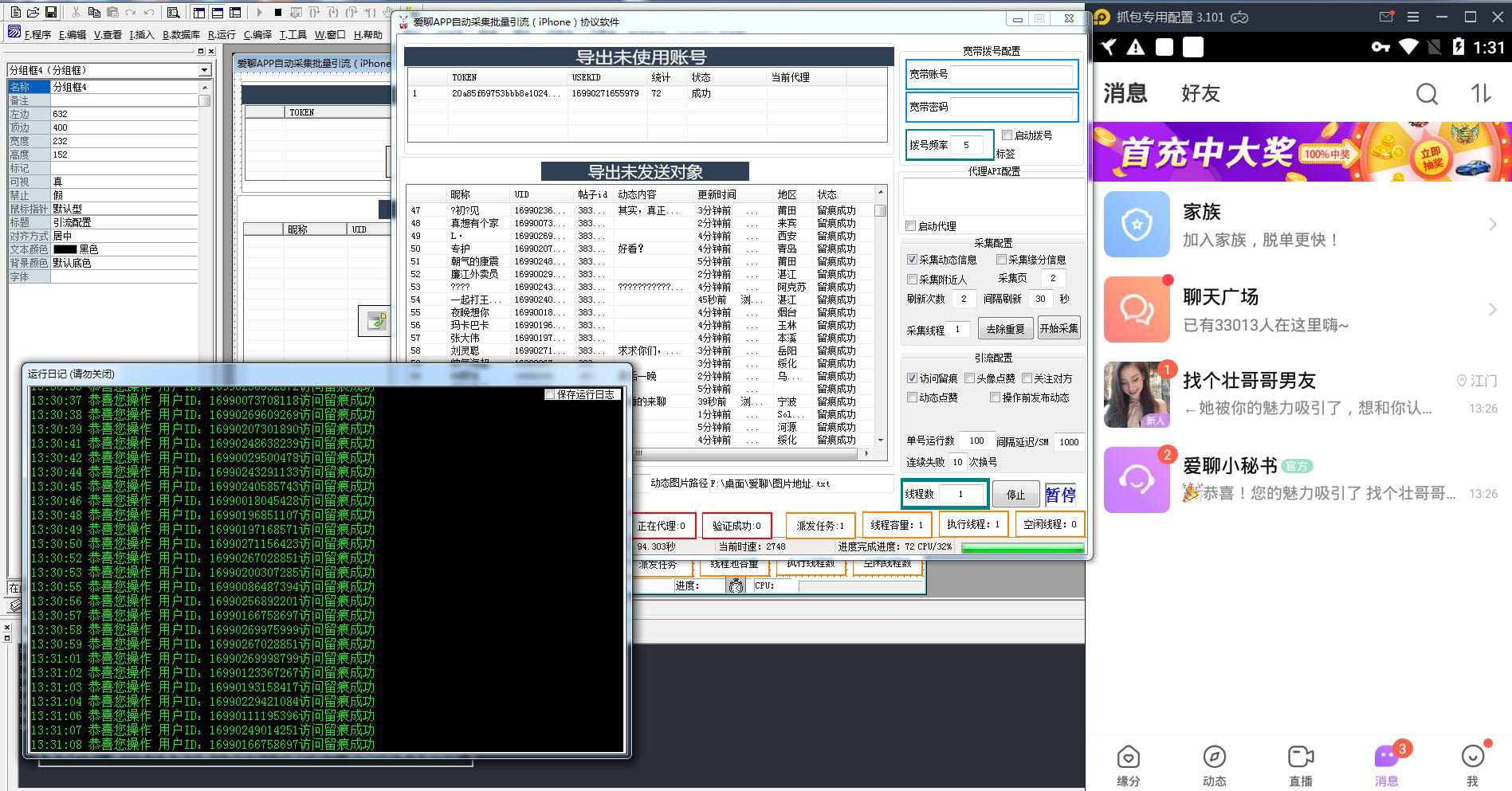Open the V.查看 menu
Image resolution: width=1512 pixels, height=791 pixels.
[108, 34]
